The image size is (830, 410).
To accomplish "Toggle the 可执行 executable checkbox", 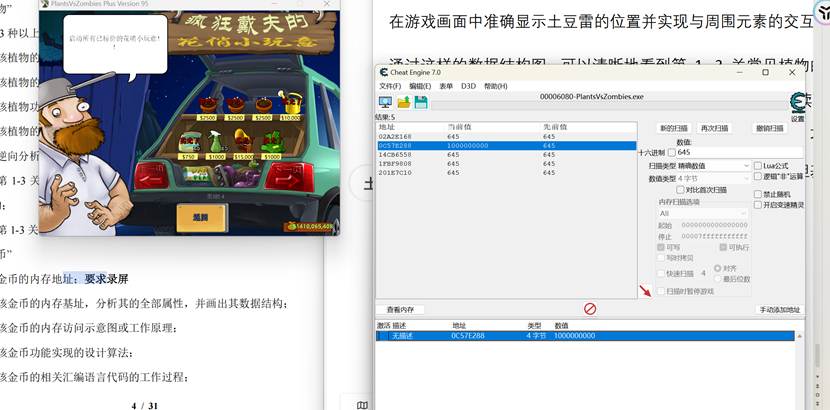I will coord(723,248).
